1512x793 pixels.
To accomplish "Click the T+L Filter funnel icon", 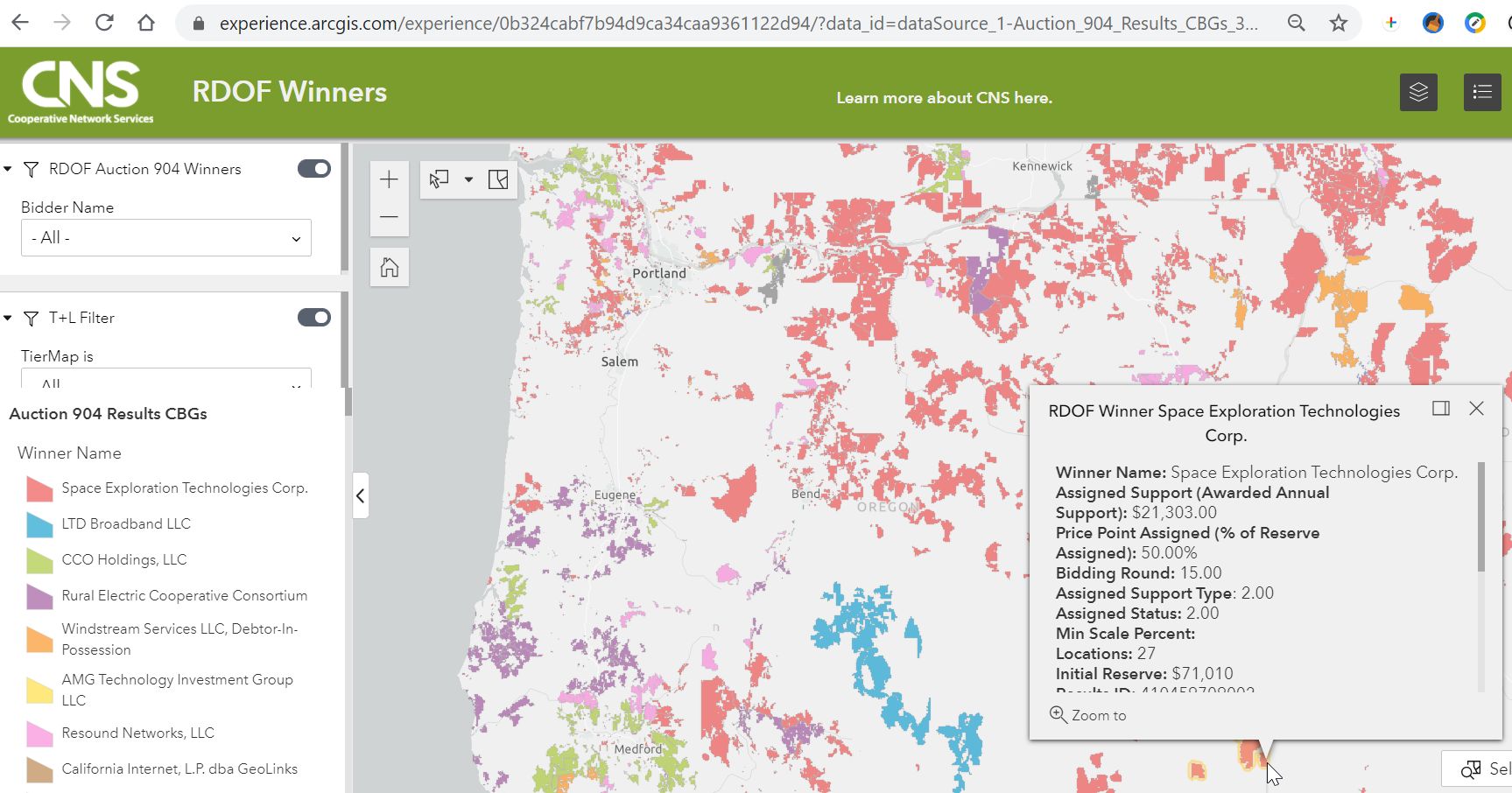I will 31,318.
